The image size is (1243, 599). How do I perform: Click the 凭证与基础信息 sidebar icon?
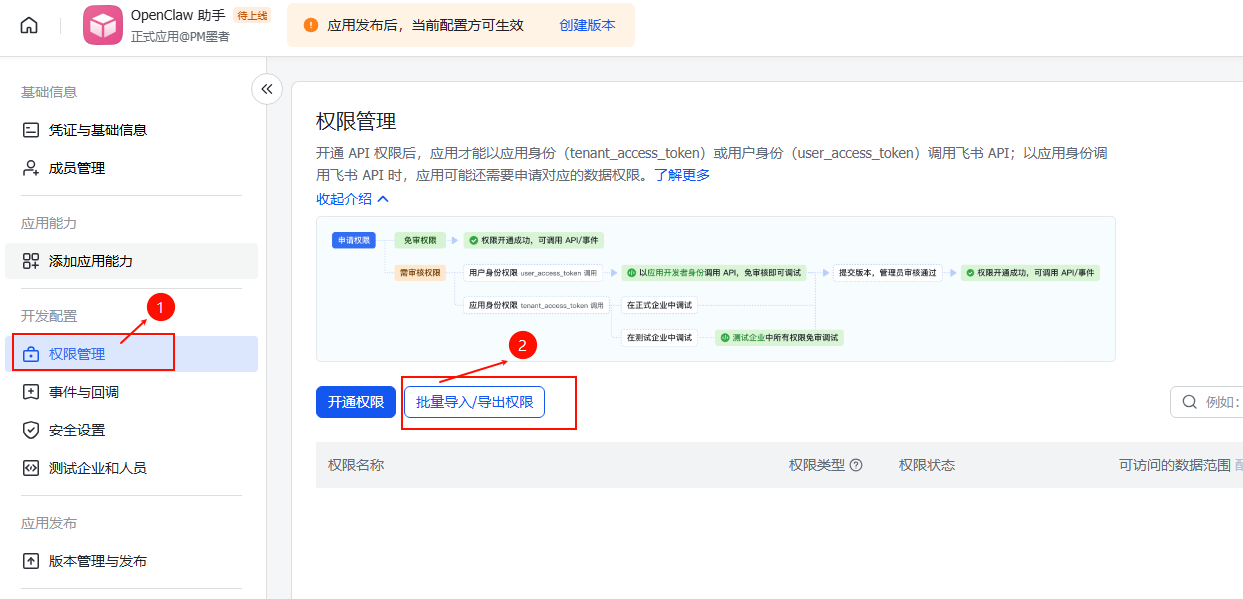point(31,130)
